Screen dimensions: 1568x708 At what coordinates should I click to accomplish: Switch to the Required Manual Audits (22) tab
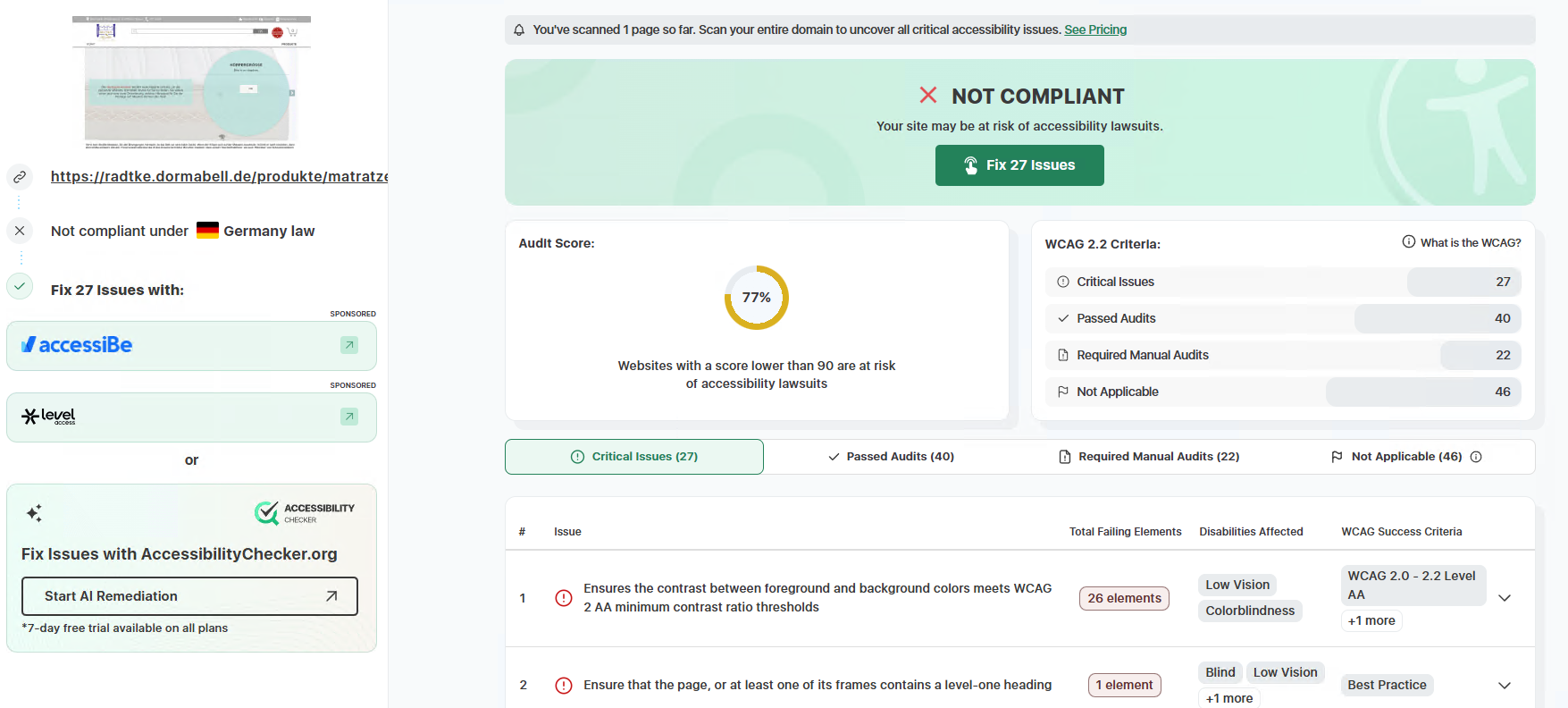(x=1149, y=457)
